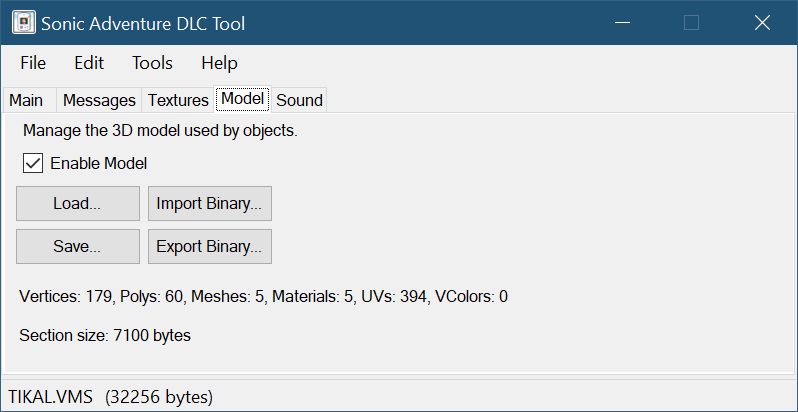Open the Sound tab
The width and height of the screenshot is (798, 412).
(x=299, y=100)
